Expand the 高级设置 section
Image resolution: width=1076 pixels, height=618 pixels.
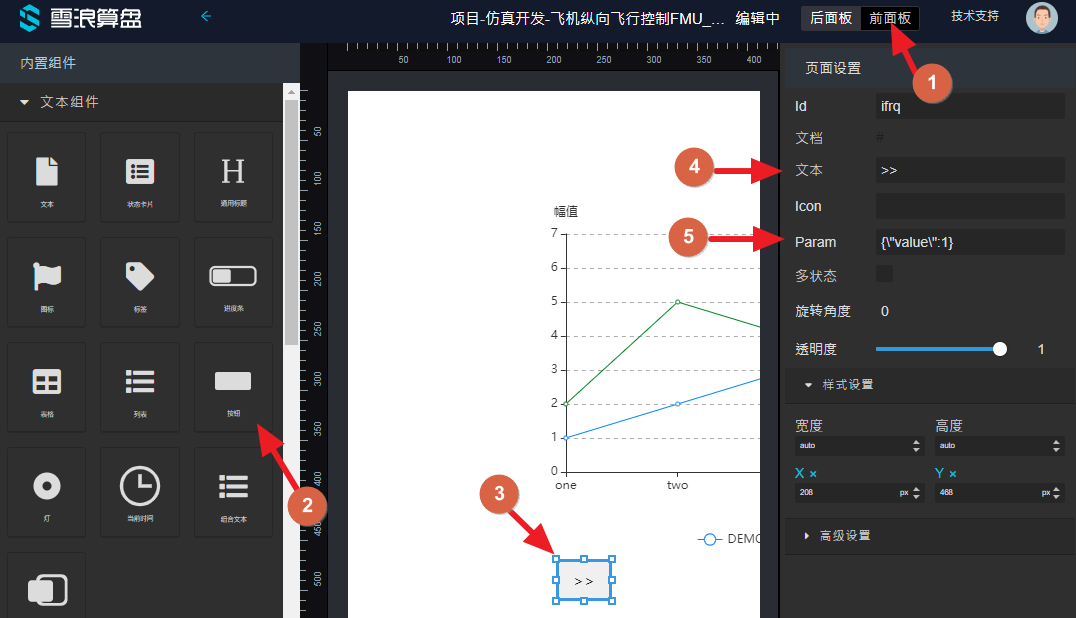pos(808,536)
